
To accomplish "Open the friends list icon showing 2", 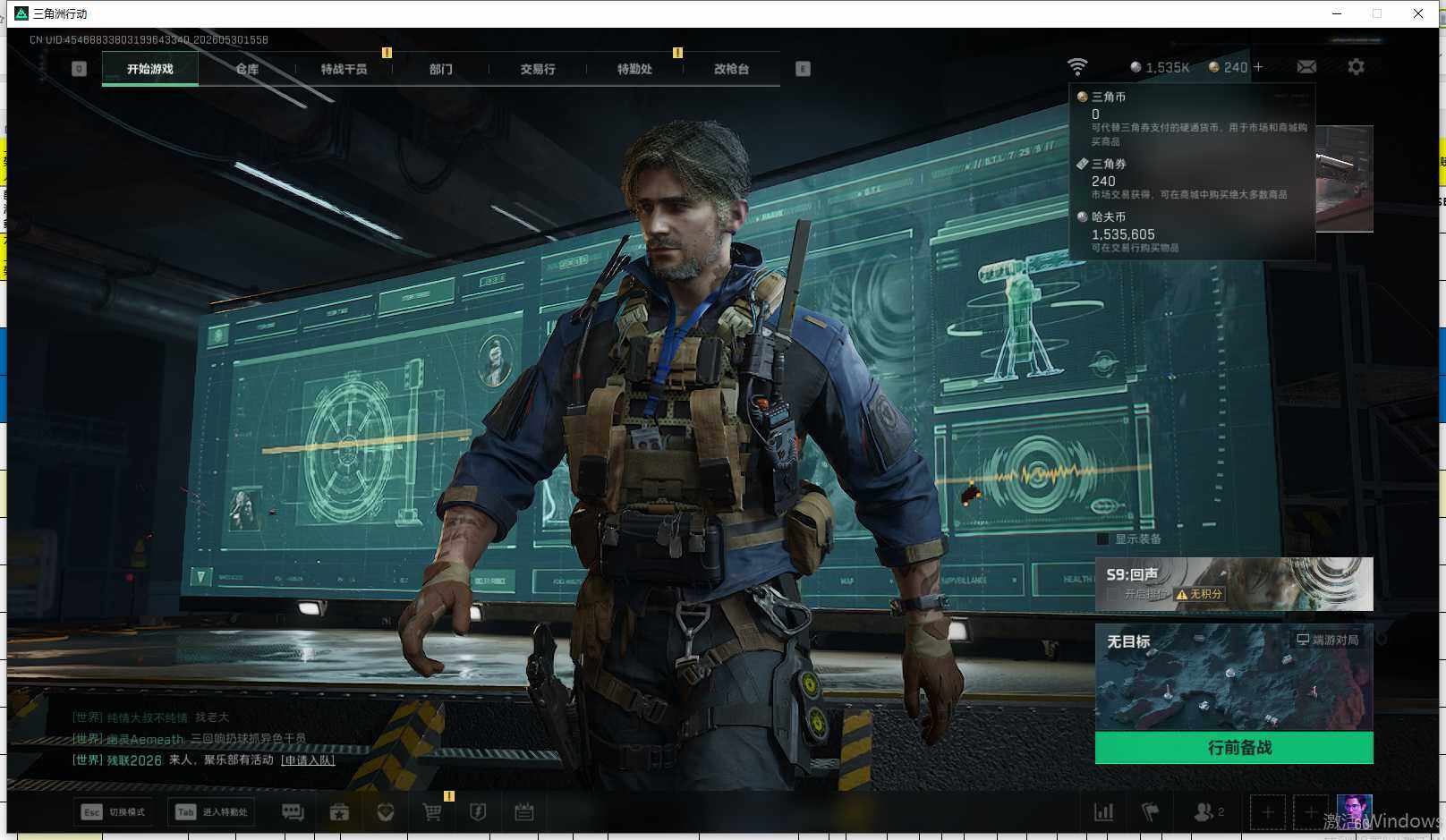I will click(x=1209, y=812).
